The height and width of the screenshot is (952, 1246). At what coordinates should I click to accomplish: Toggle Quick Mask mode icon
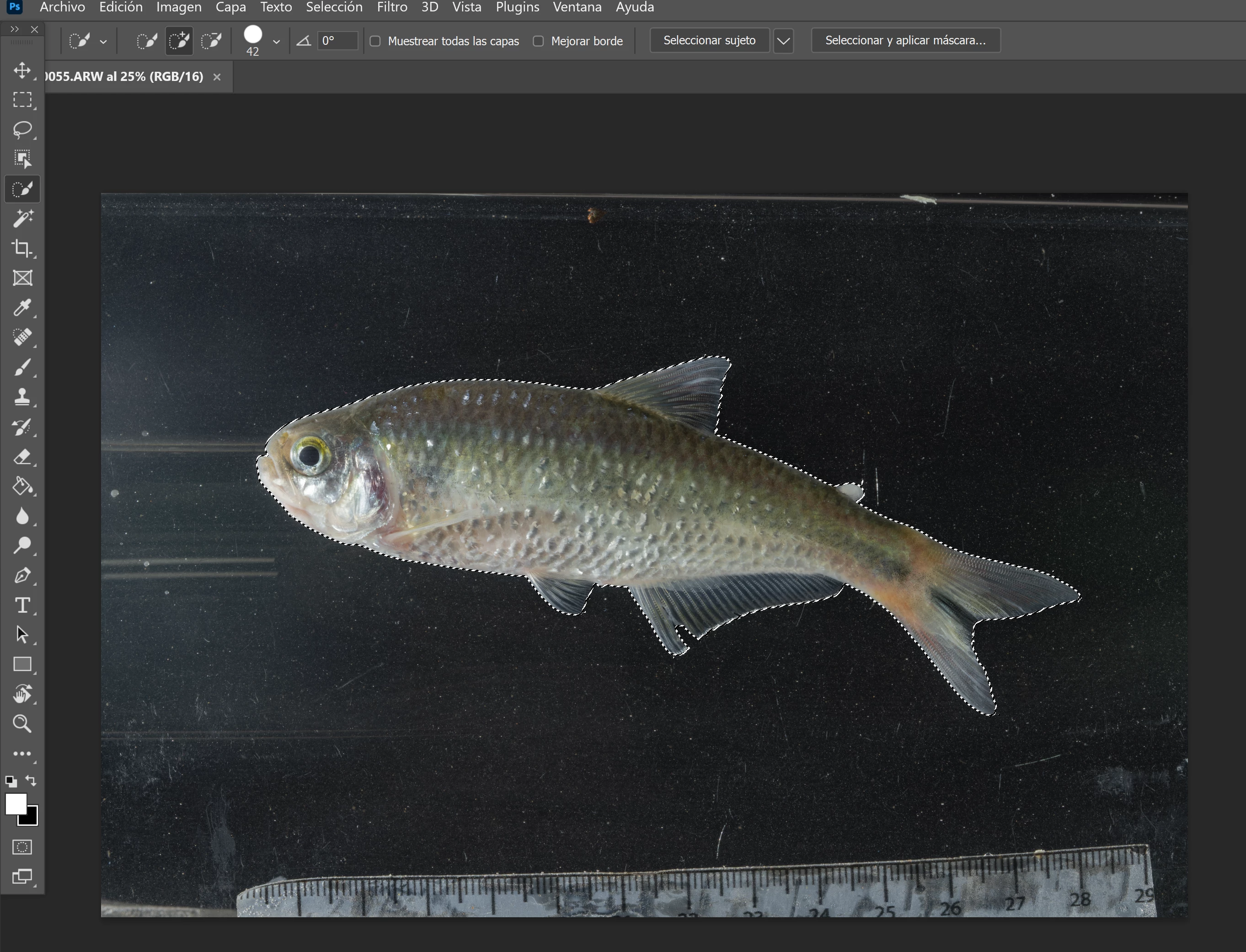22,846
